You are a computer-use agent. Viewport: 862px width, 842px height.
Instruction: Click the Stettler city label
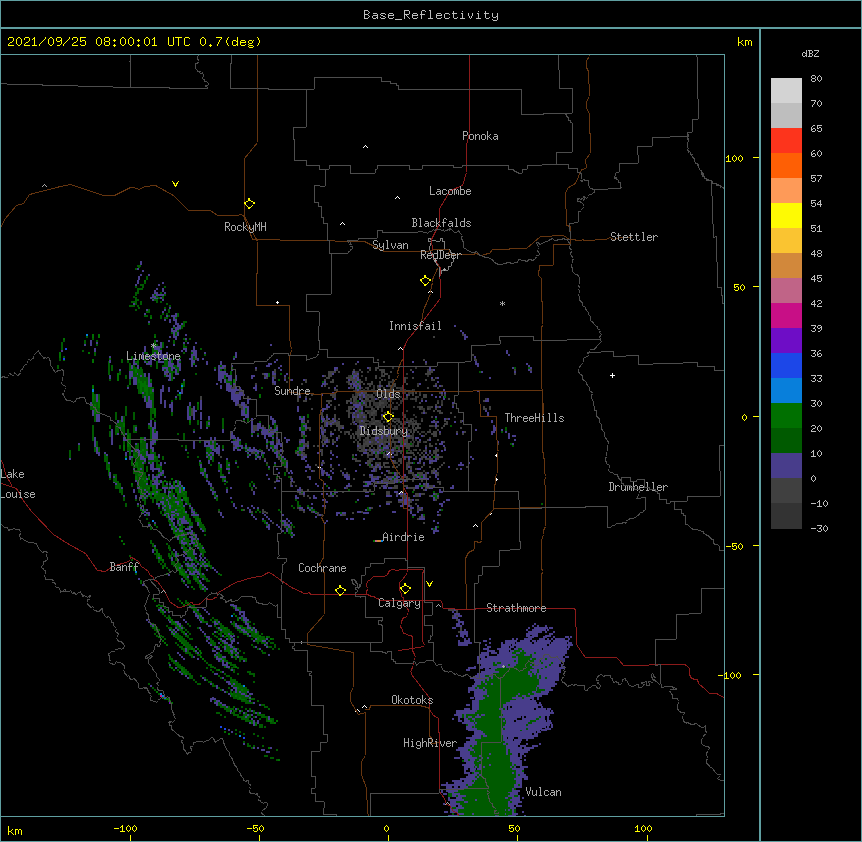[x=634, y=237]
